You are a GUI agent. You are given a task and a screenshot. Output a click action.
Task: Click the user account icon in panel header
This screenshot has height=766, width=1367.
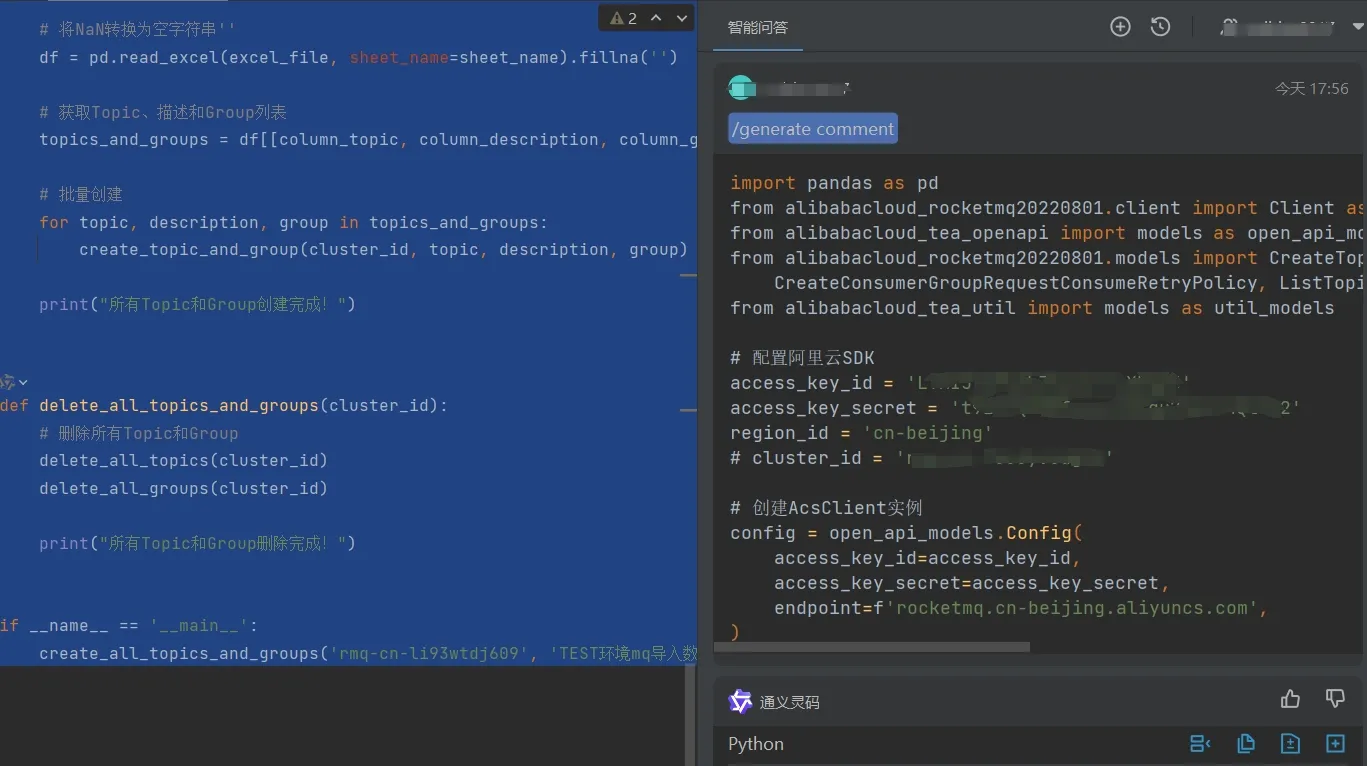point(1229,27)
